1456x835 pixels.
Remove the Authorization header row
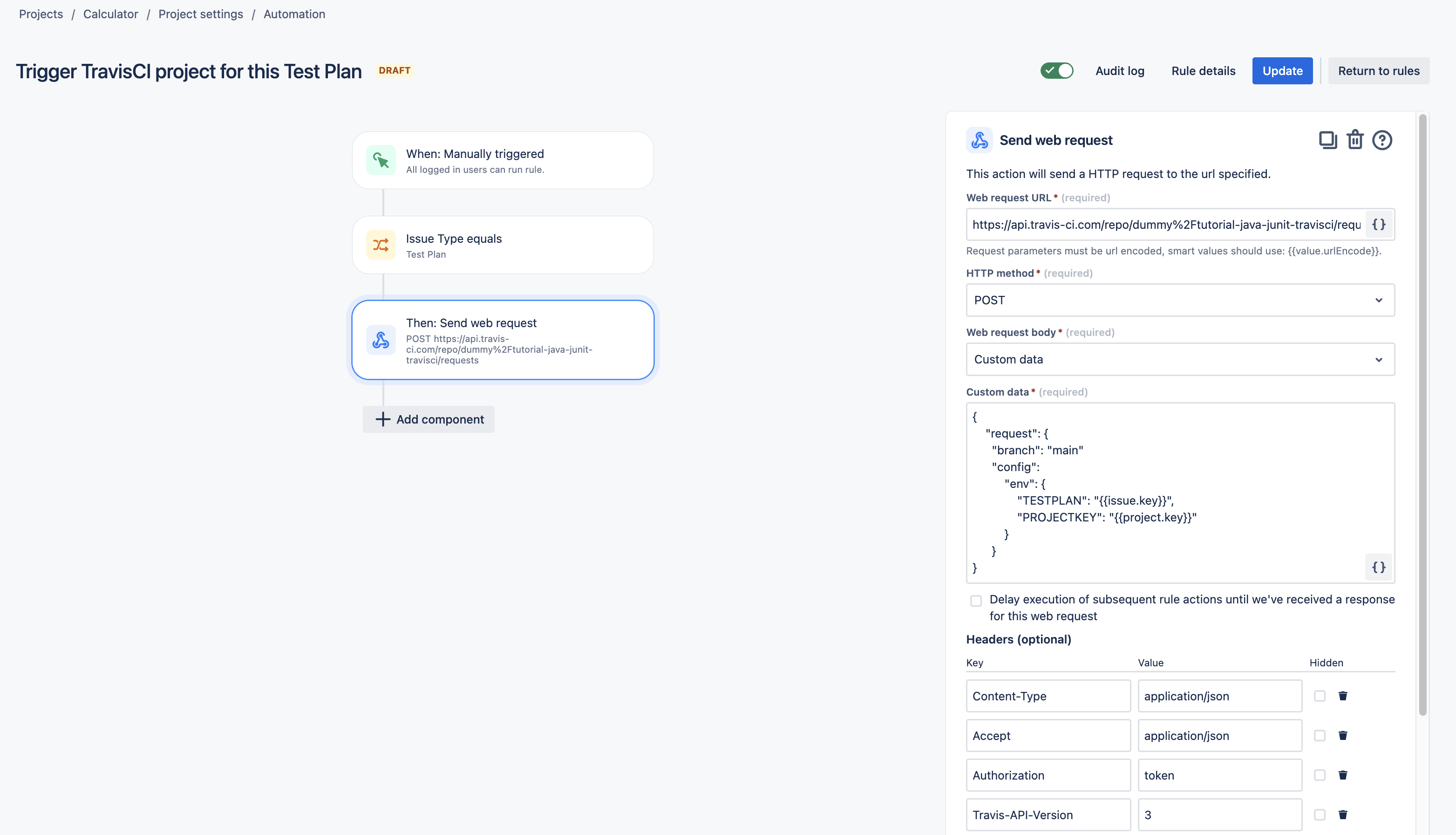pyautogui.click(x=1342, y=775)
